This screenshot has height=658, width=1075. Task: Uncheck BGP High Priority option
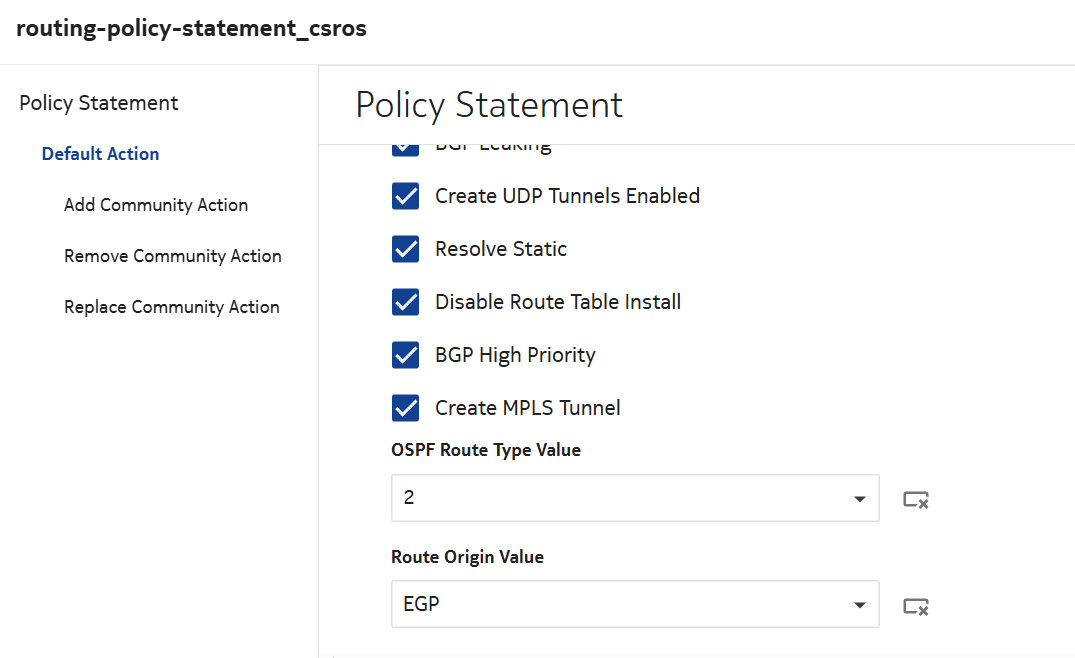coord(405,355)
